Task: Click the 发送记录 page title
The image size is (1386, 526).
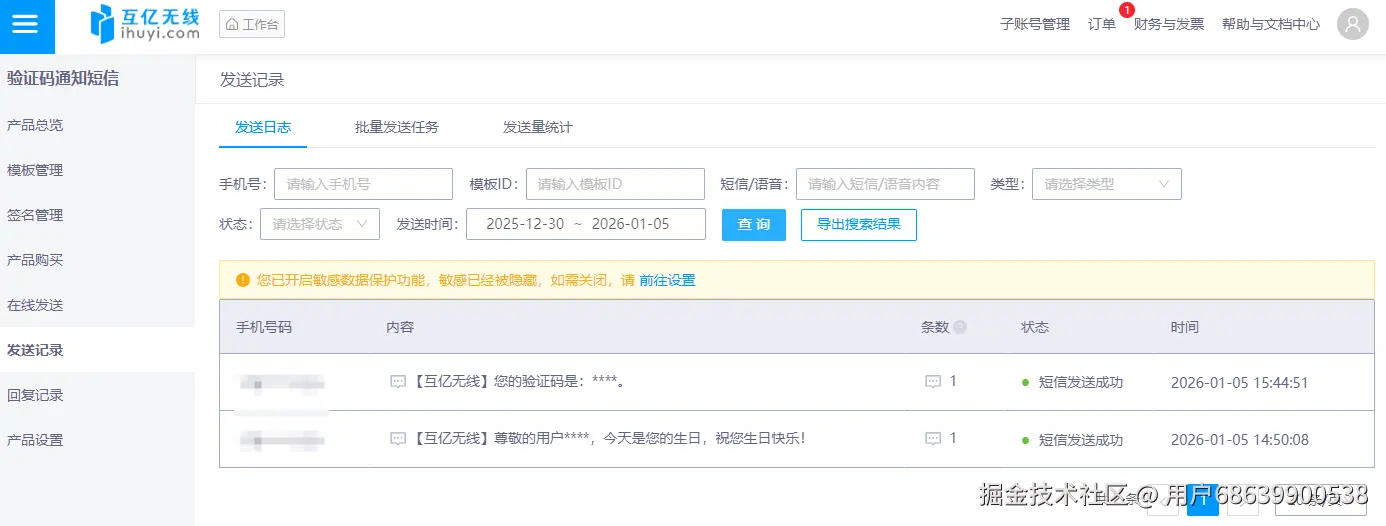Action: click(x=252, y=80)
